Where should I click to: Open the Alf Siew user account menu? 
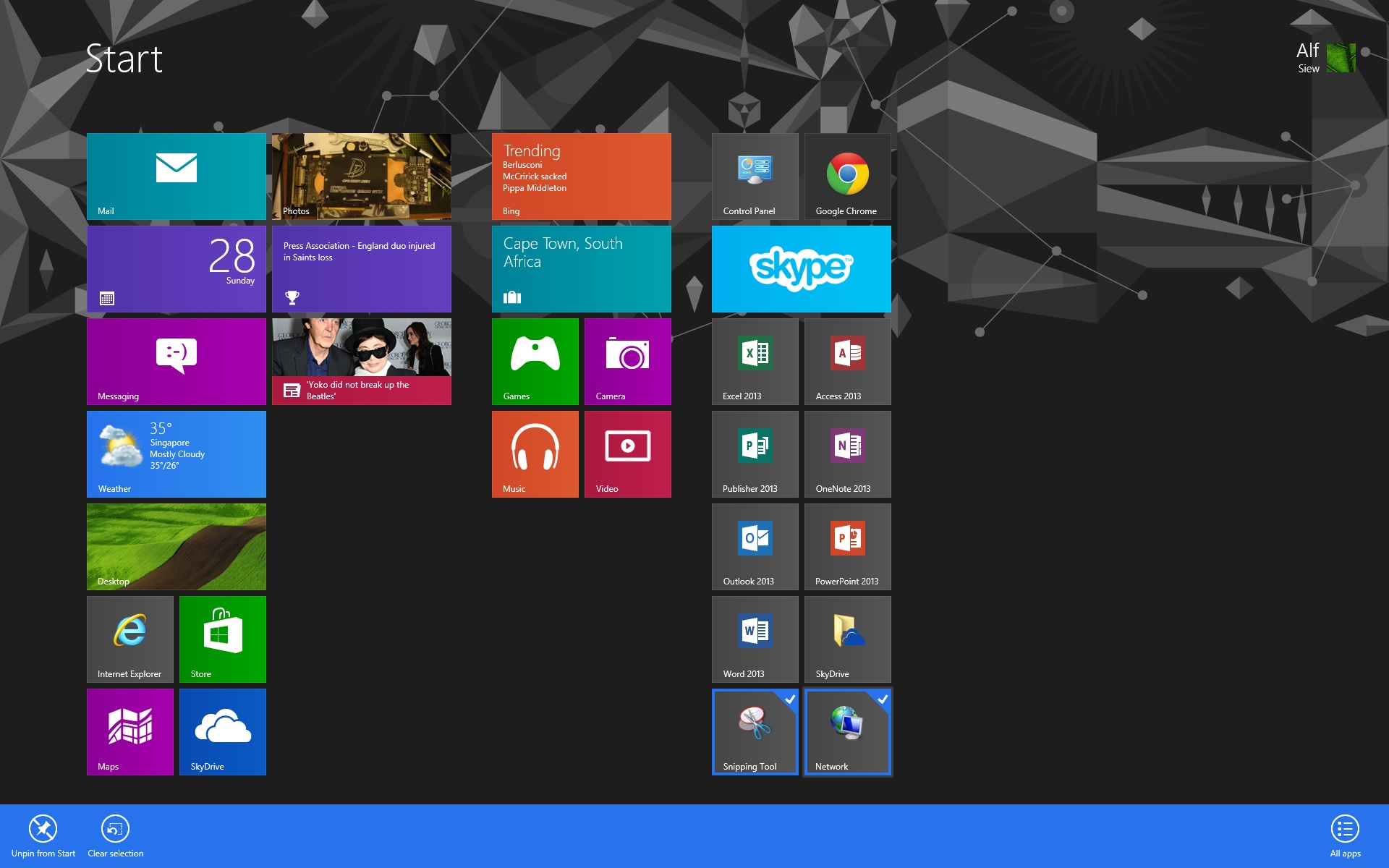point(1325,58)
